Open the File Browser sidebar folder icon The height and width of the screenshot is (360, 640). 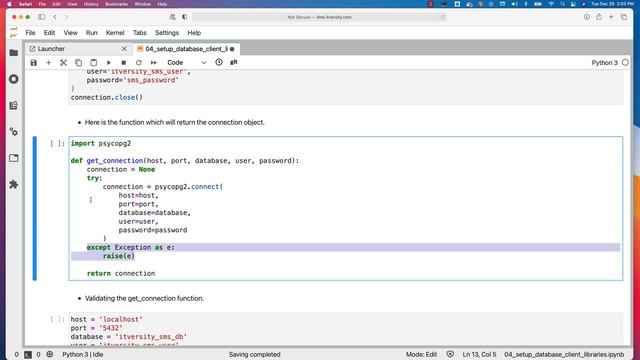point(13,53)
